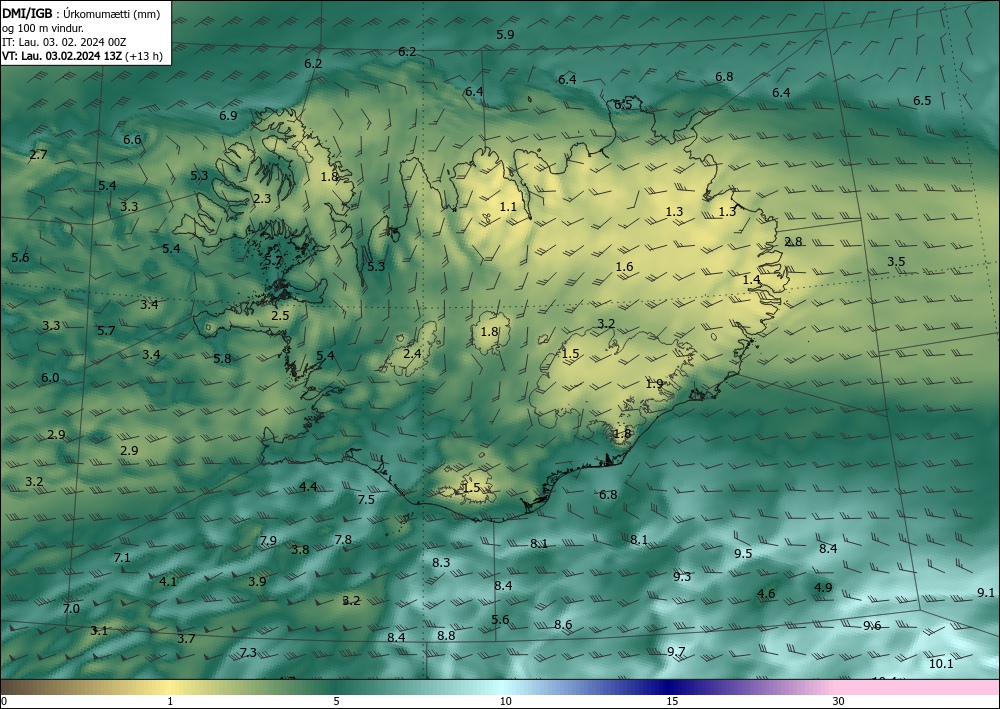Click the "3.7" value label

(x=186, y=638)
